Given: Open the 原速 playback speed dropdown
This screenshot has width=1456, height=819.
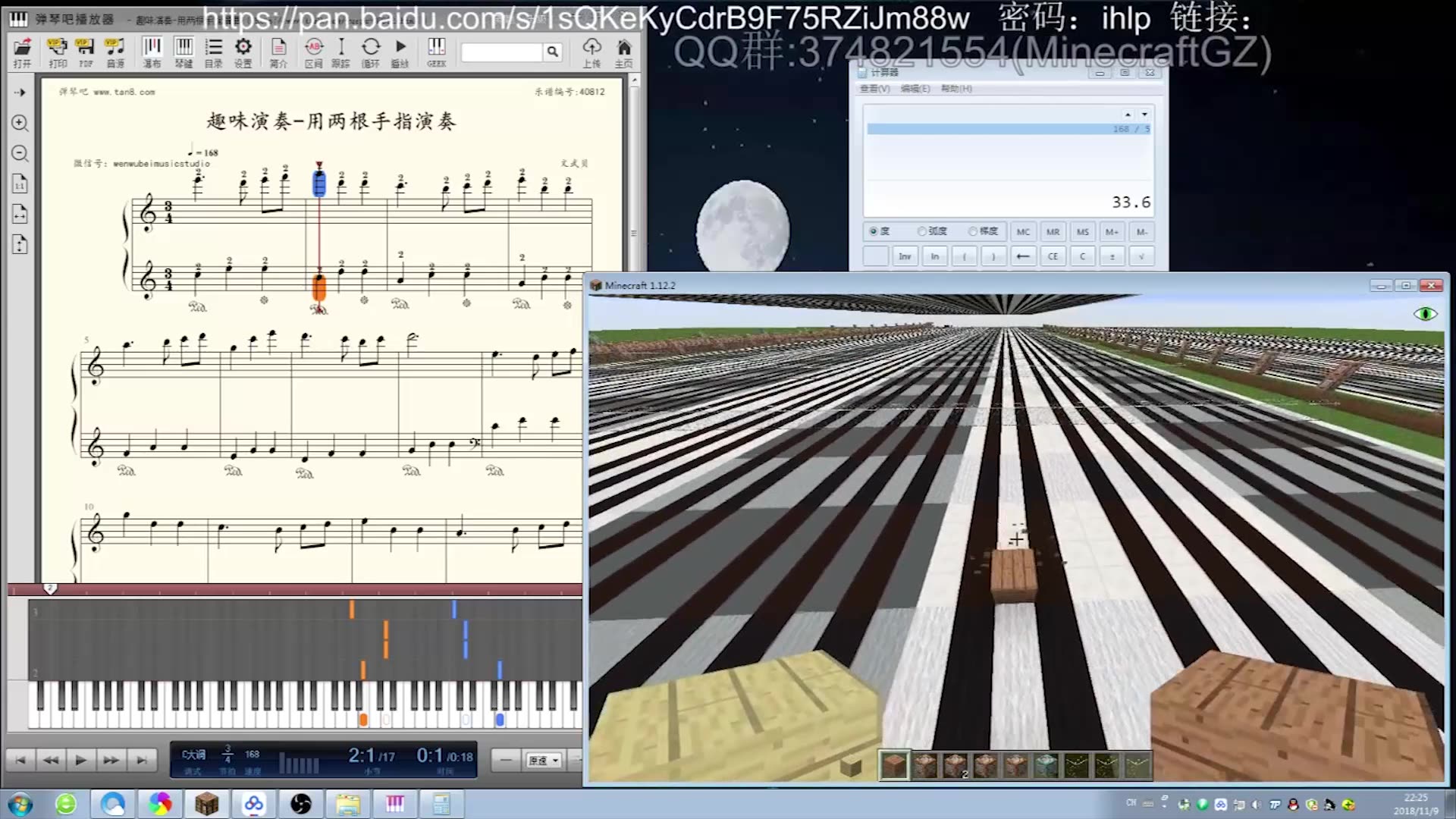Looking at the screenshot, I should [544, 760].
